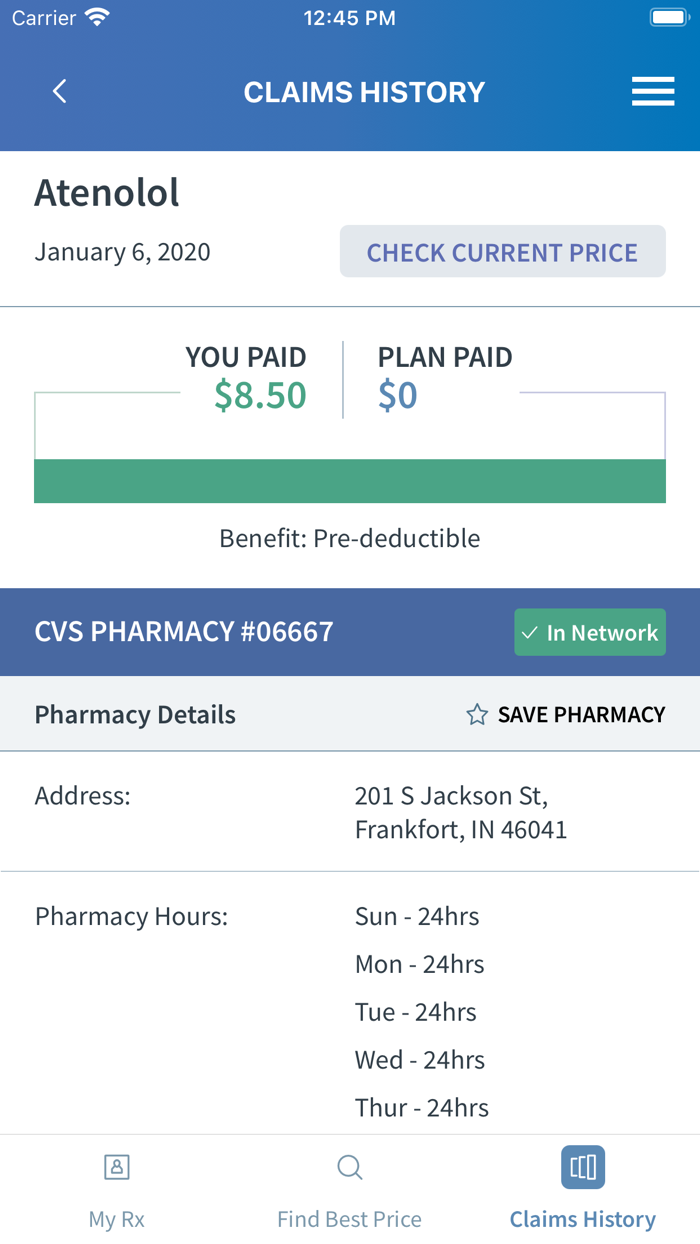
Task: Expand the Pharmacy Details section
Action: point(135,714)
